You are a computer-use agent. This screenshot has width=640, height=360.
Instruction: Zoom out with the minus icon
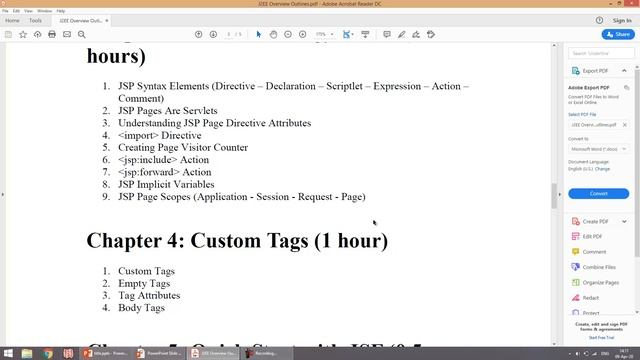[288, 35]
